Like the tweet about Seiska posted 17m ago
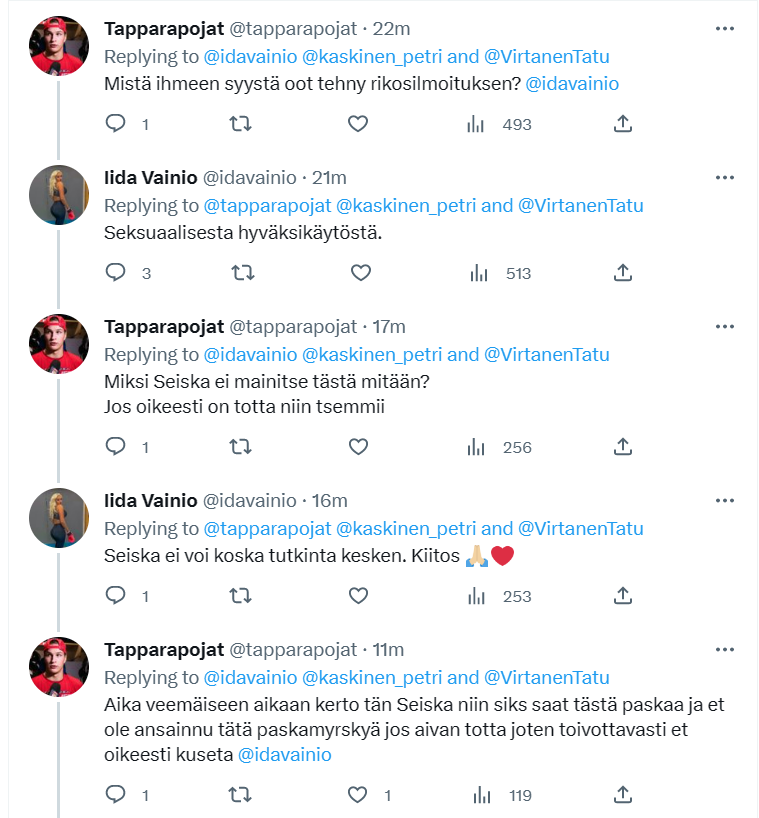The height and width of the screenshot is (818, 759). pos(359,446)
